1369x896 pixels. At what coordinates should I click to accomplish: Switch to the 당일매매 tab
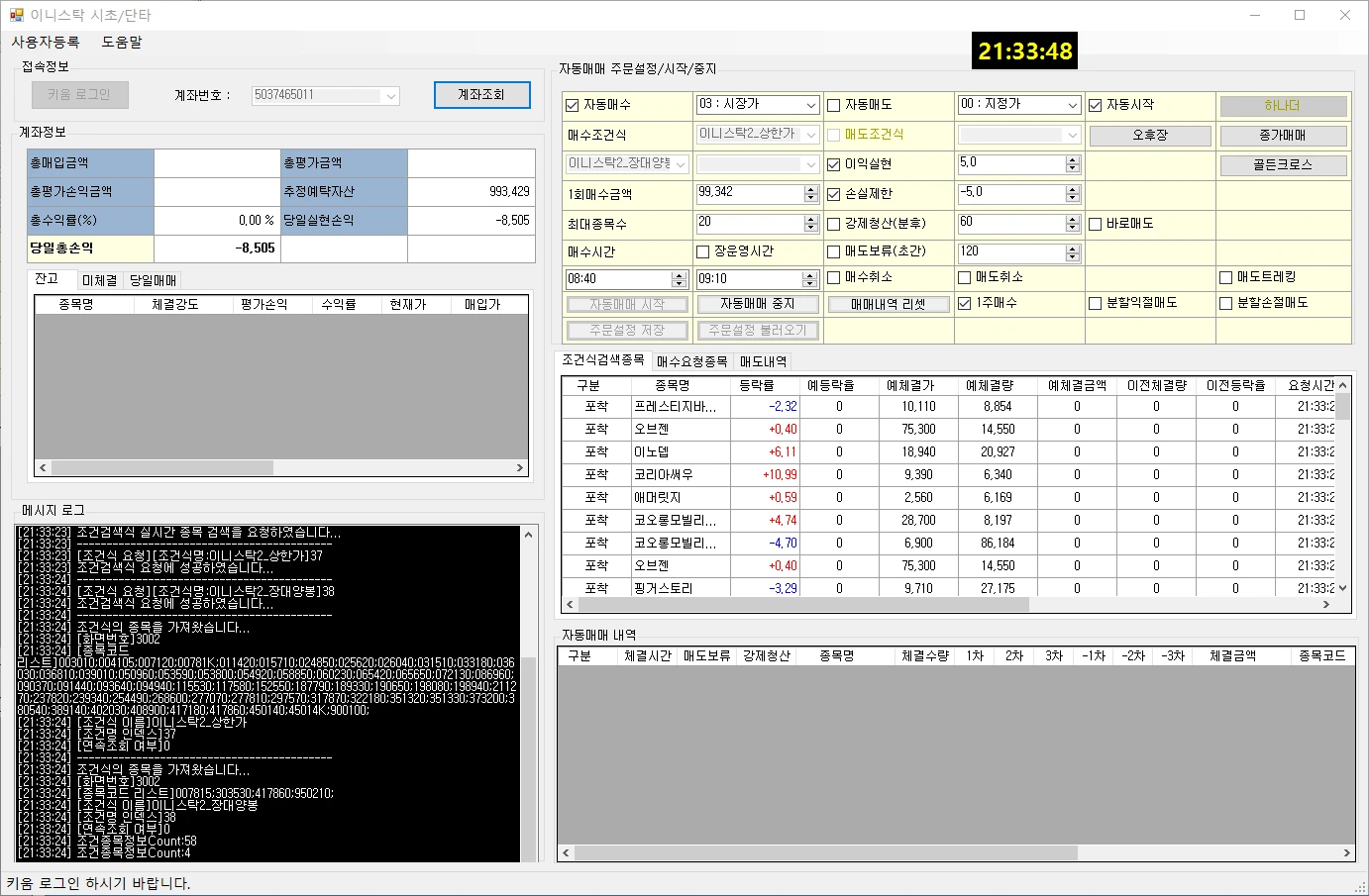pyautogui.click(x=154, y=280)
